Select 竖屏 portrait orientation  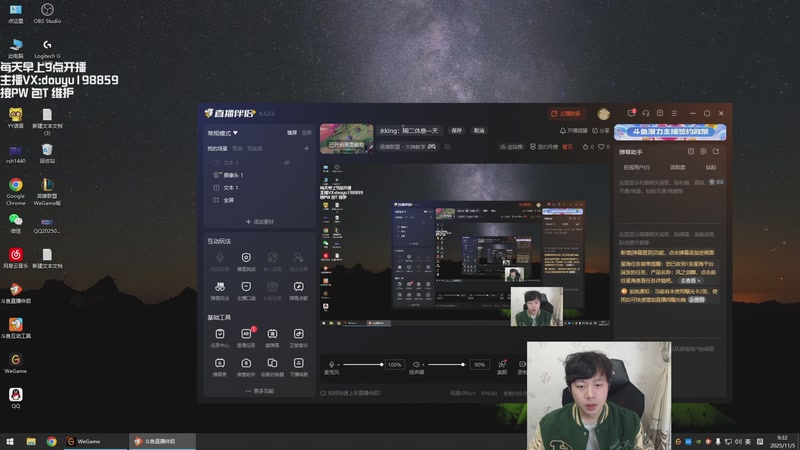[x=306, y=133]
